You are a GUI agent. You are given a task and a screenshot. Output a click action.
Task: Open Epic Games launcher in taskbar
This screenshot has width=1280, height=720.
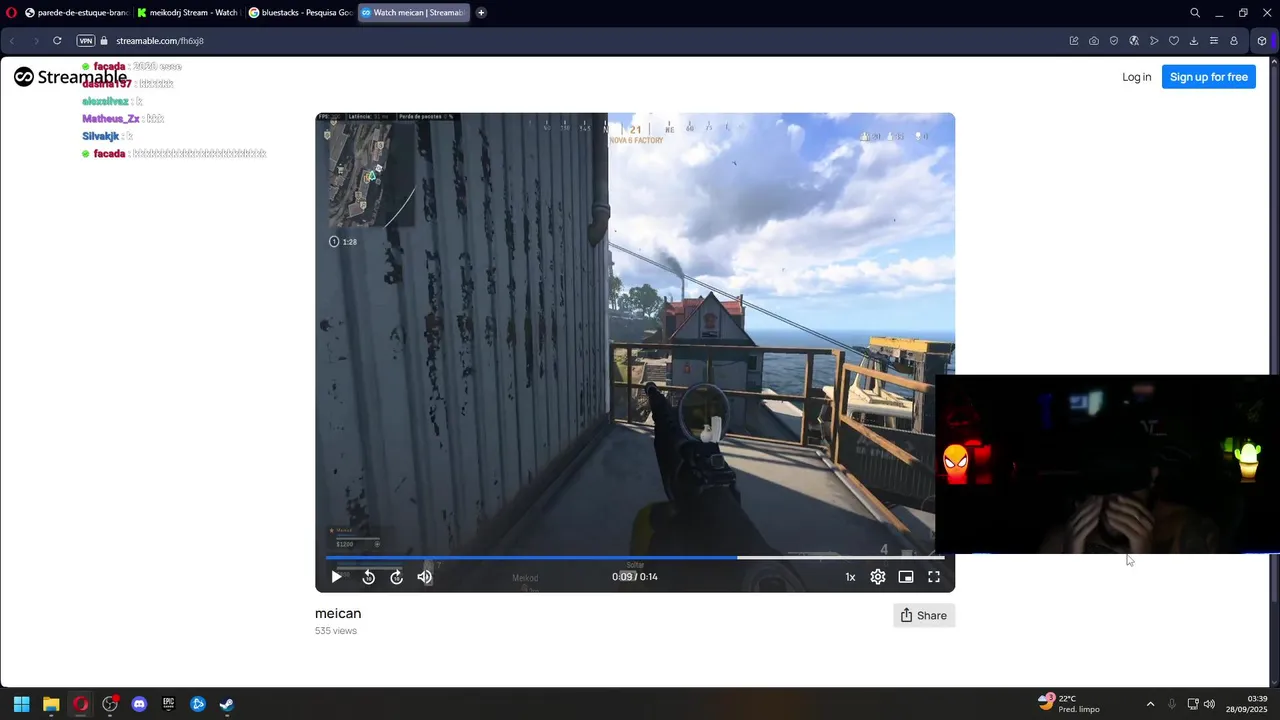point(169,704)
